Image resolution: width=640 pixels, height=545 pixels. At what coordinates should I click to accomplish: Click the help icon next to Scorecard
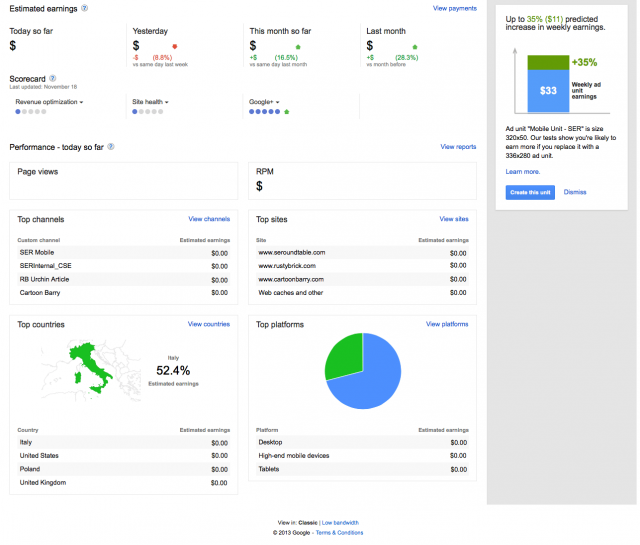tap(53, 78)
